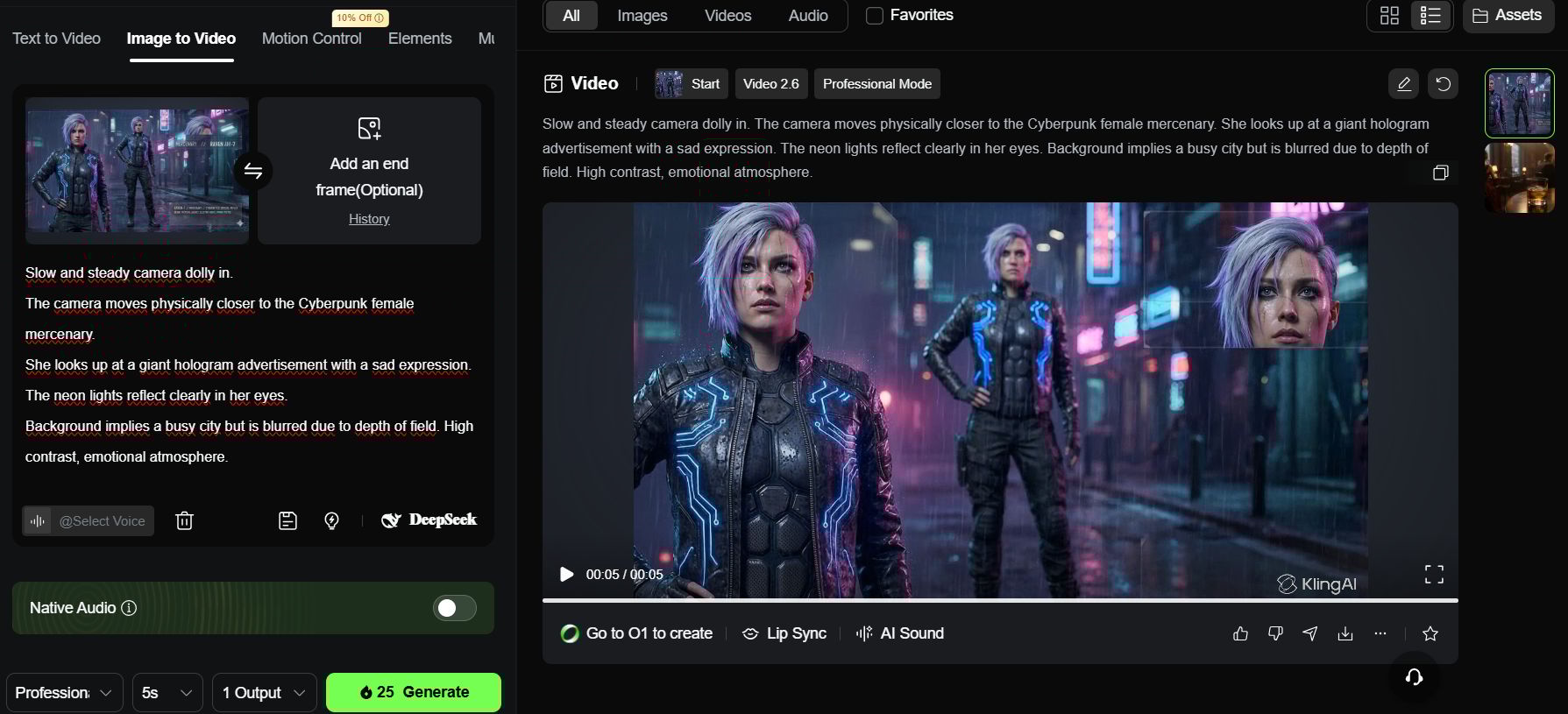
Task: Click the green Generate button
Action: [x=414, y=692]
